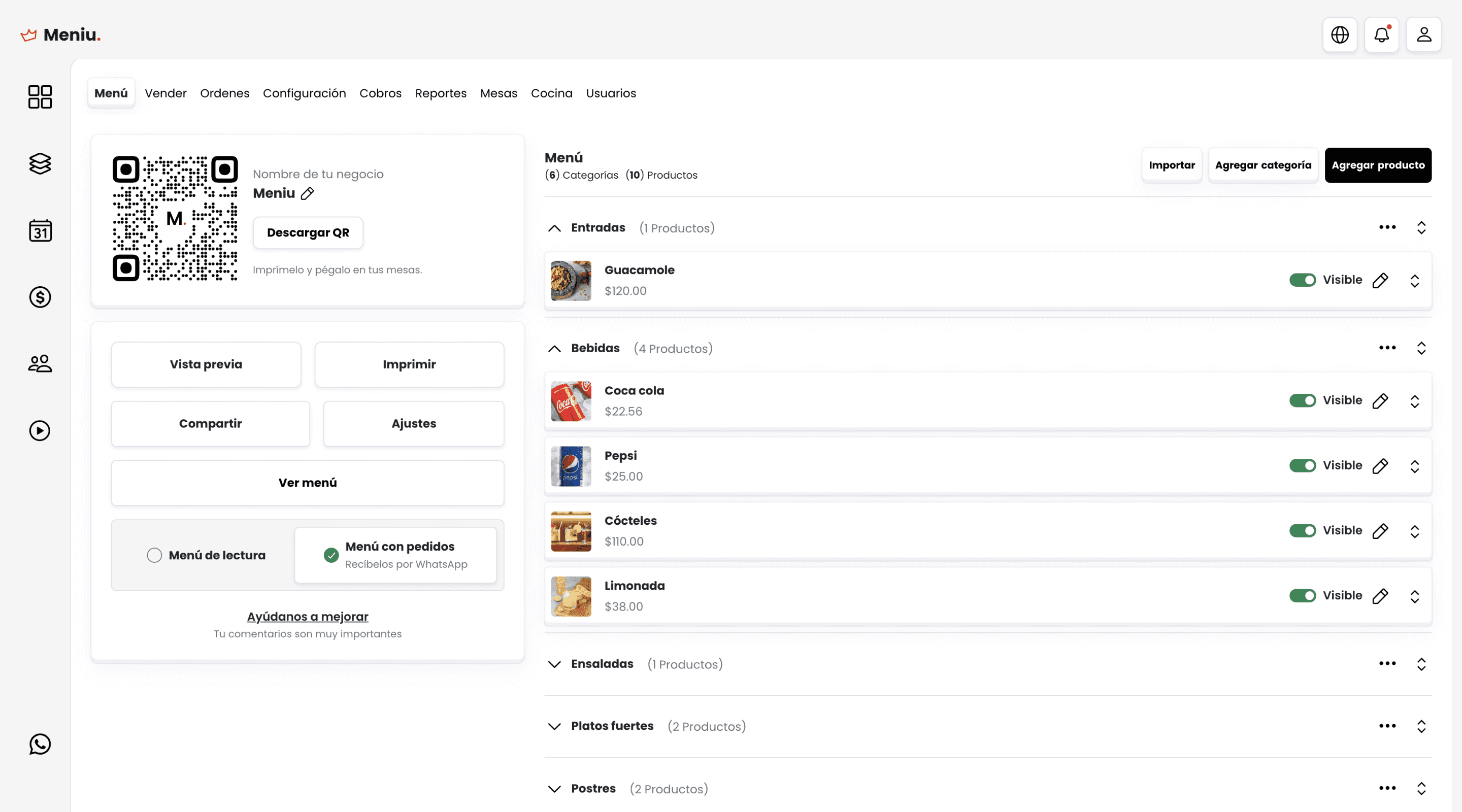Switch to the Cocina tab
The image size is (1462, 812).
click(551, 93)
